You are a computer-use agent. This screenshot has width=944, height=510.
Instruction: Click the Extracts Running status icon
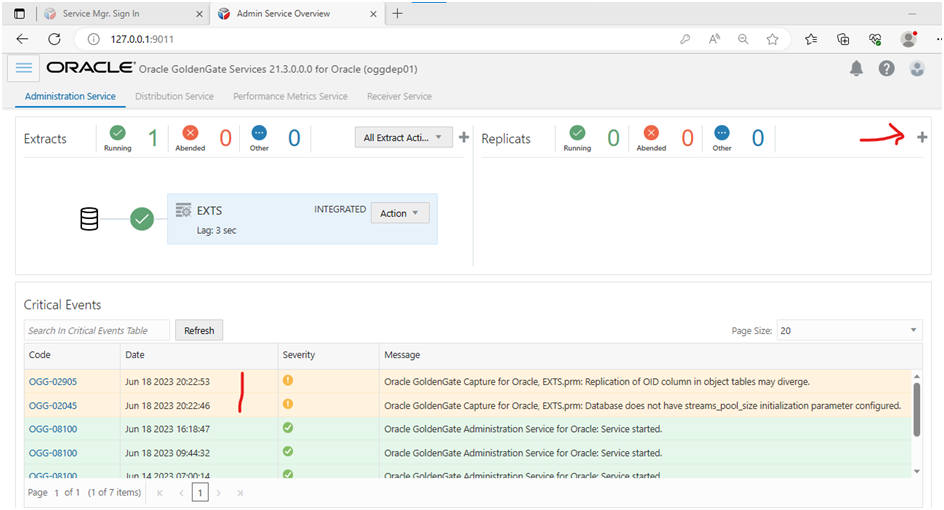point(117,132)
